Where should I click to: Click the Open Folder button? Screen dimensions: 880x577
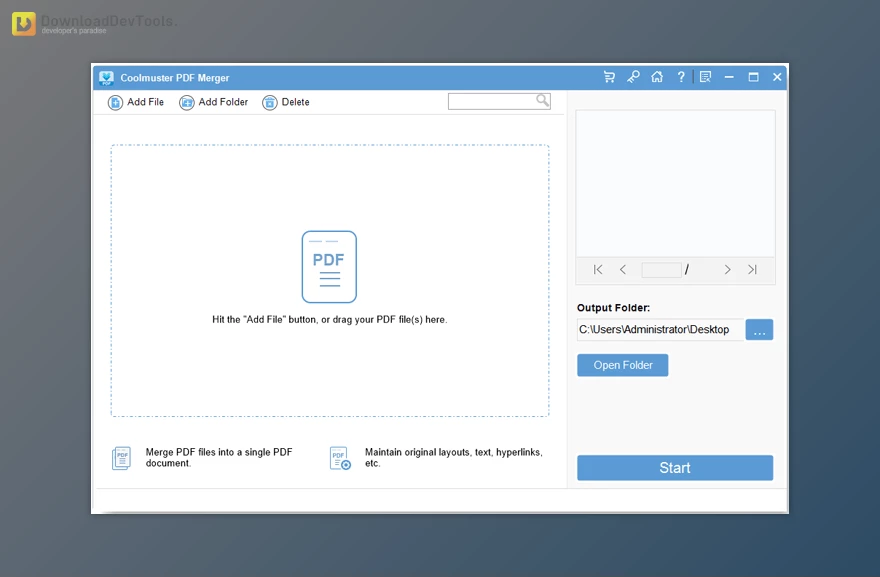(622, 365)
